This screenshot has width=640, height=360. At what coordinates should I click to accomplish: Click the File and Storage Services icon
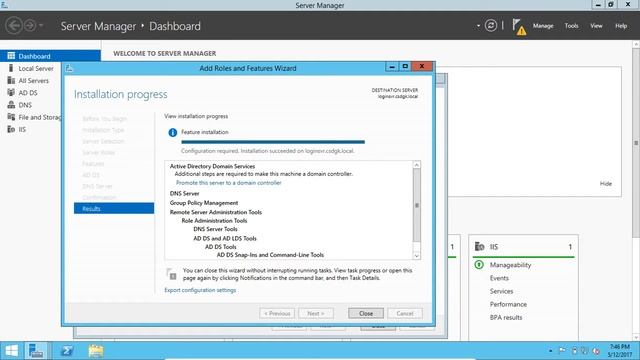click(x=11, y=117)
